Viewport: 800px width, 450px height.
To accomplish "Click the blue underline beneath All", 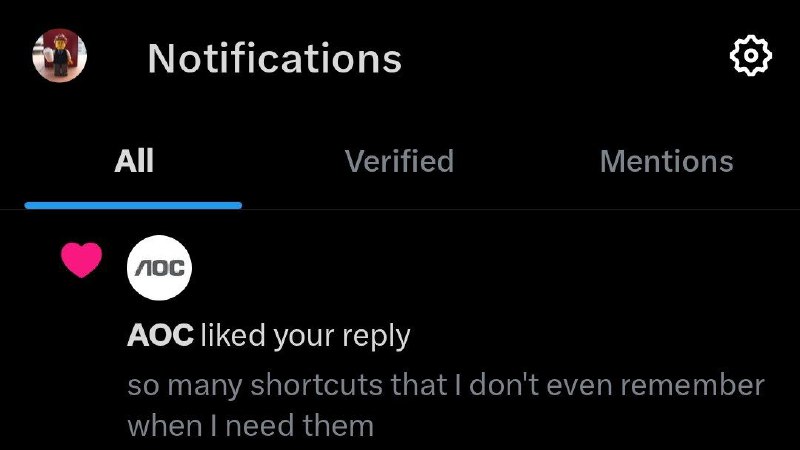I will point(134,205).
